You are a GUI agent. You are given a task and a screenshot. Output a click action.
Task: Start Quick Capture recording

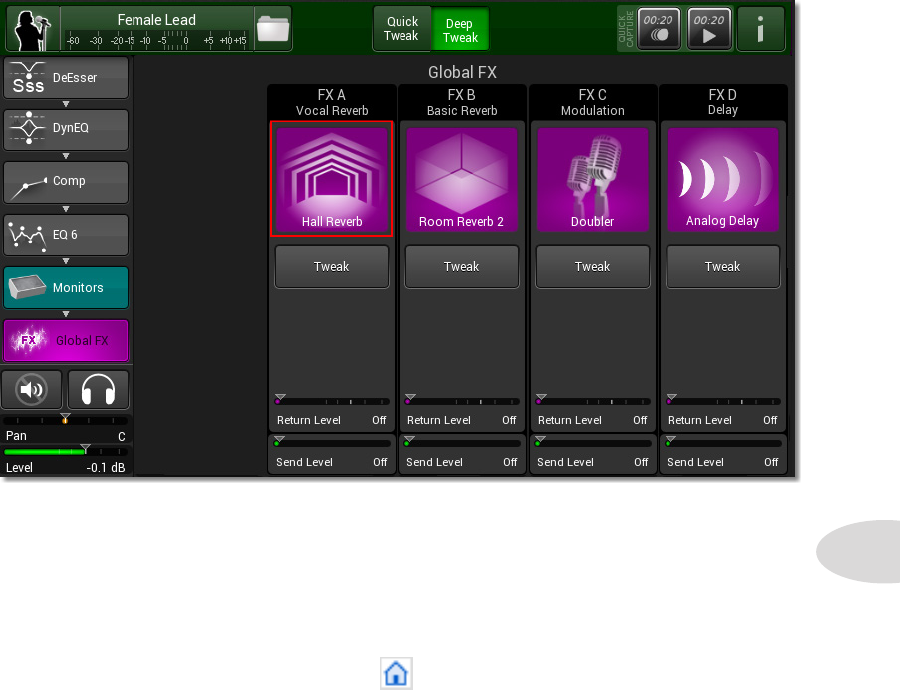point(658,29)
